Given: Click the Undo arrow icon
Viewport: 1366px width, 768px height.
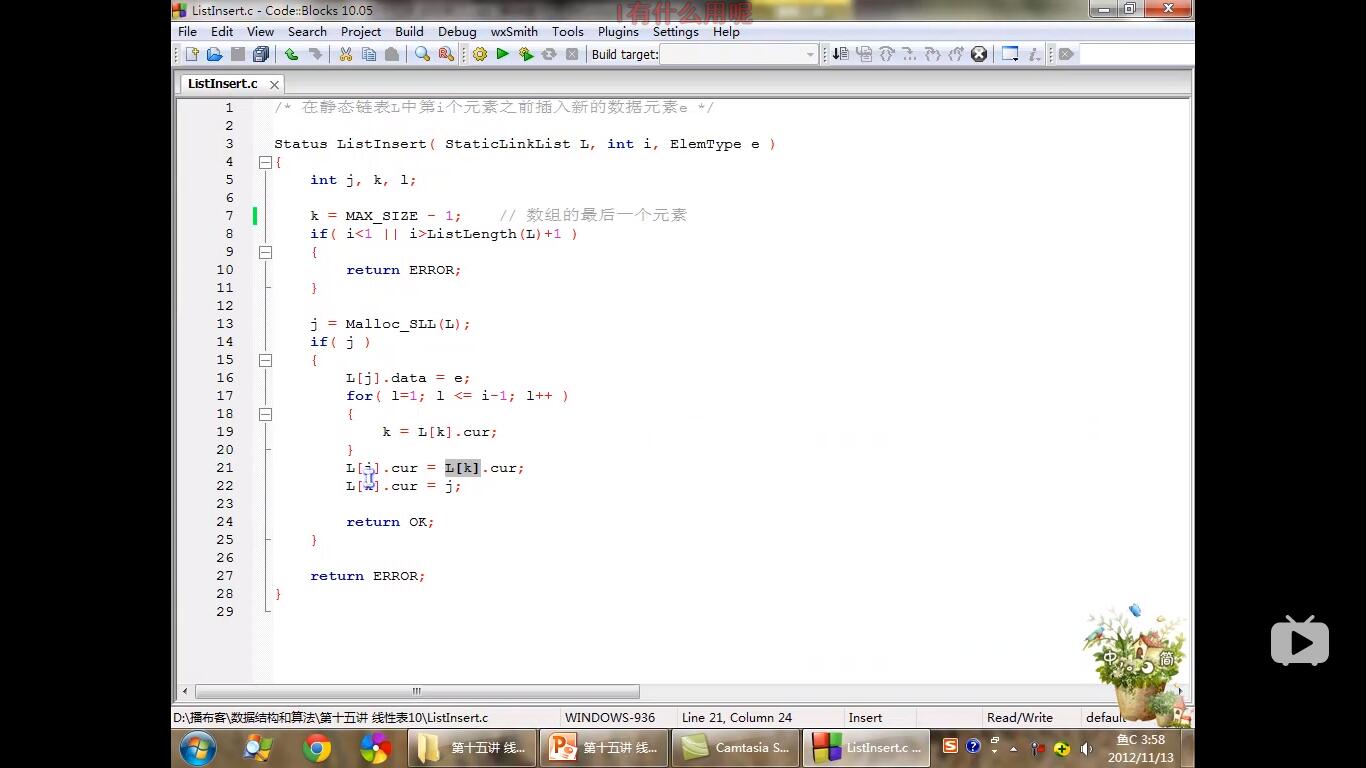Looking at the screenshot, I should [x=291, y=54].
